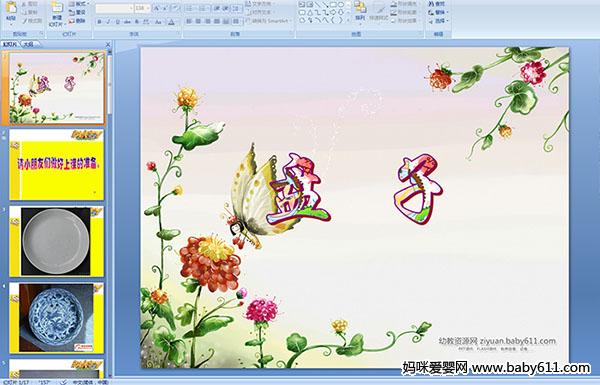Click the font color icon
The image size is (600, 385).
click(171, 22)
